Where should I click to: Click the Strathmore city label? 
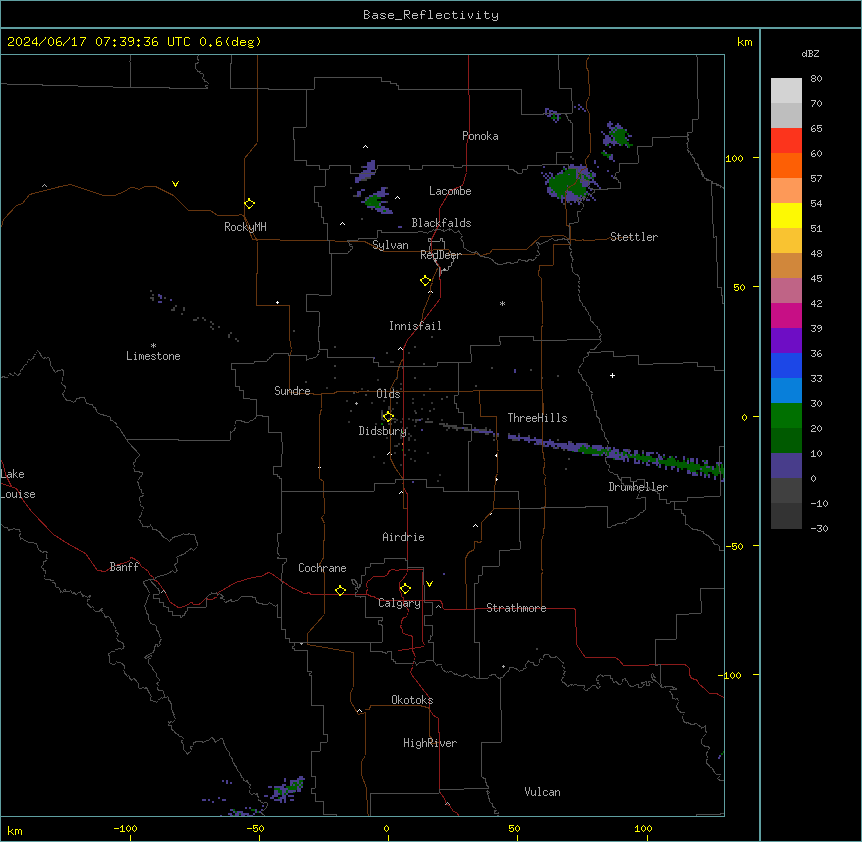click(x=516, y=608)
